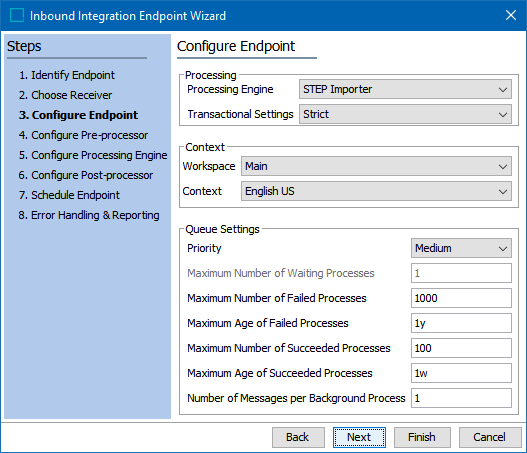Go to step 8 Error Handling & Reporting

(x=89, y=215)
